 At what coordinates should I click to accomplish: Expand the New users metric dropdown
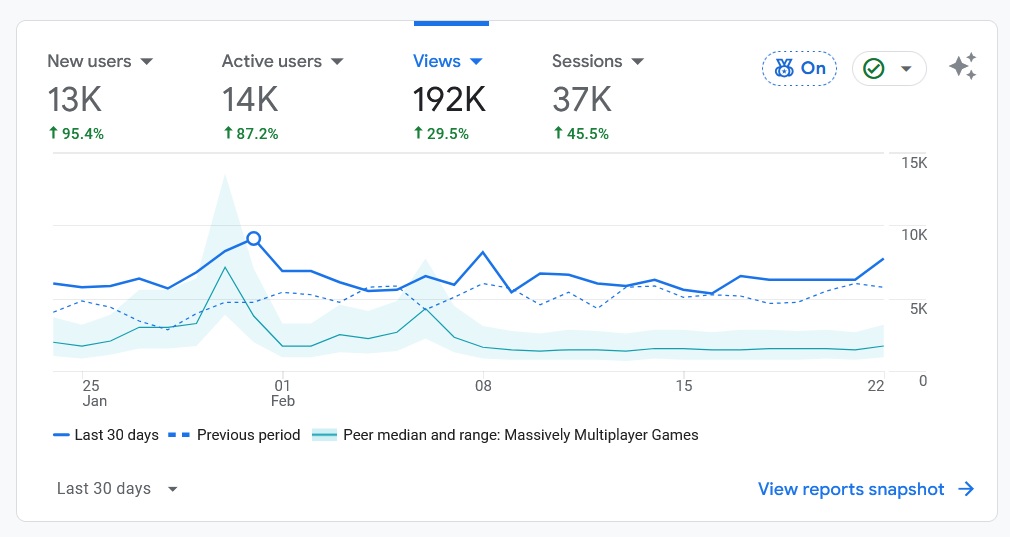(x=147, y=62)
